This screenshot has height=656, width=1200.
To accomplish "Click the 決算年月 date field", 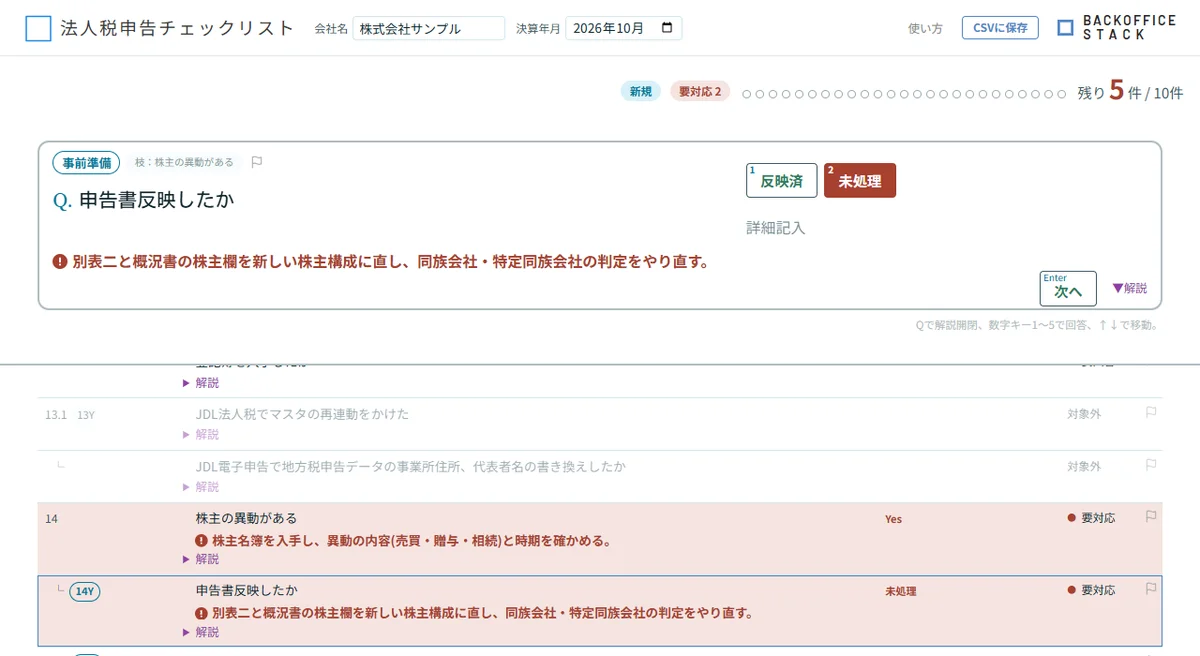I will click(x=623, y=28).
